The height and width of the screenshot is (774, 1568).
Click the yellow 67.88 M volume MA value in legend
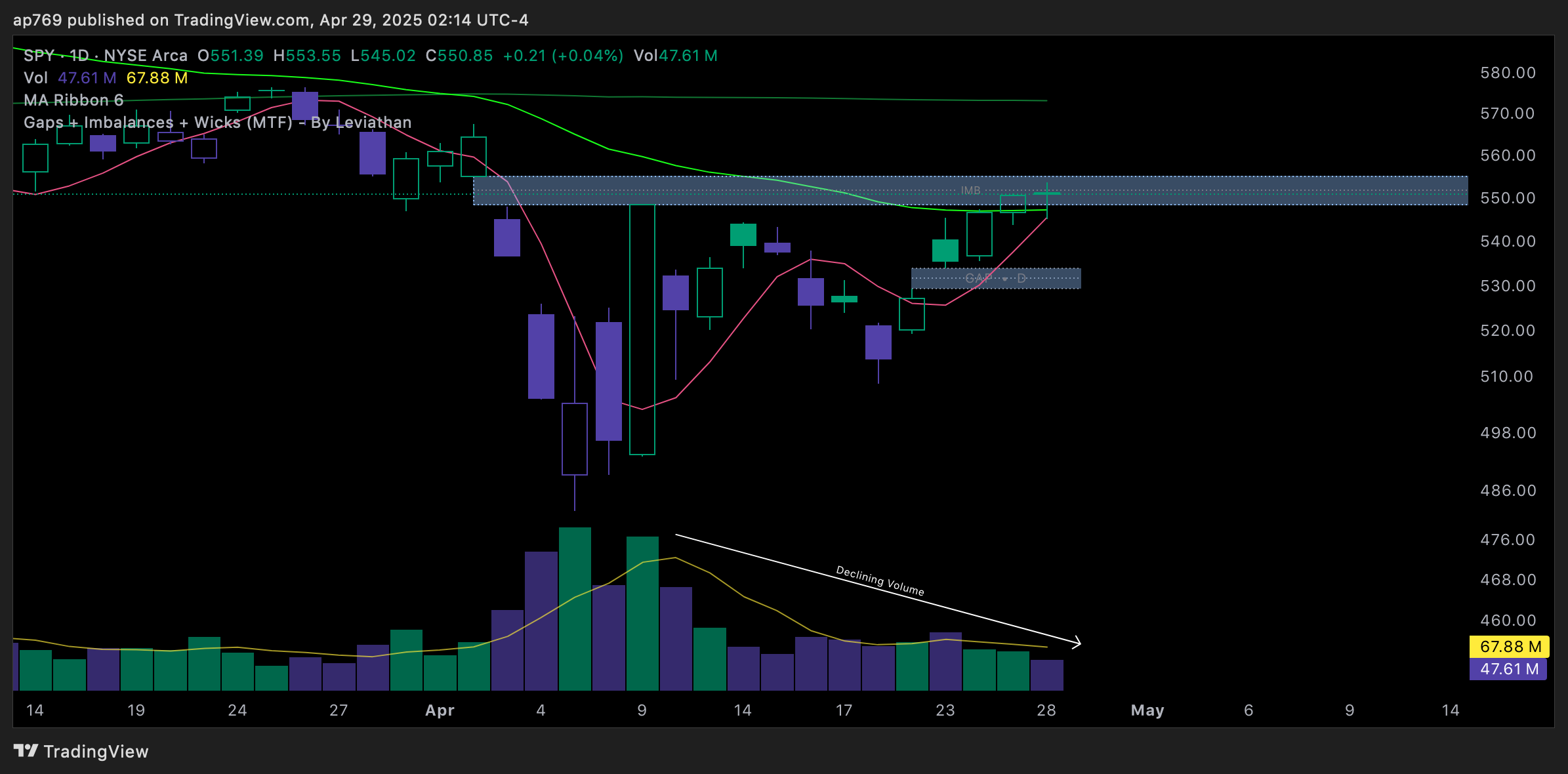tap(157, 78)
